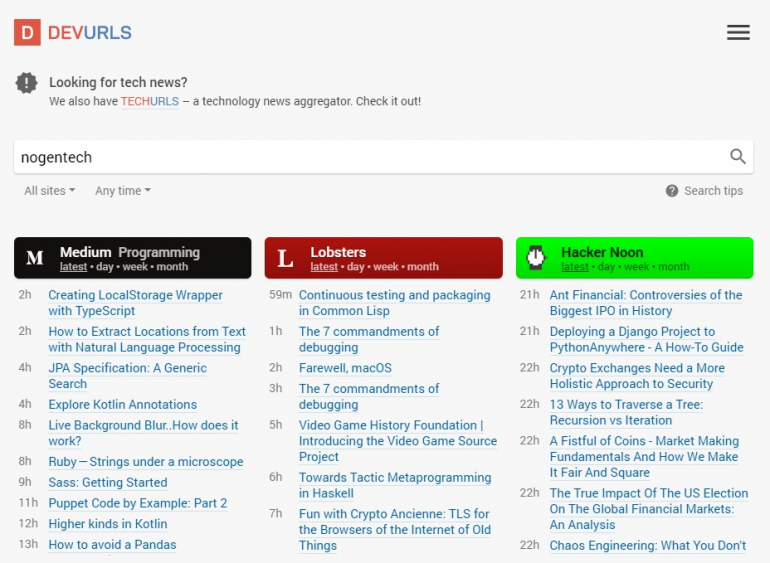Click the search magnifier icon

point(738,157)
